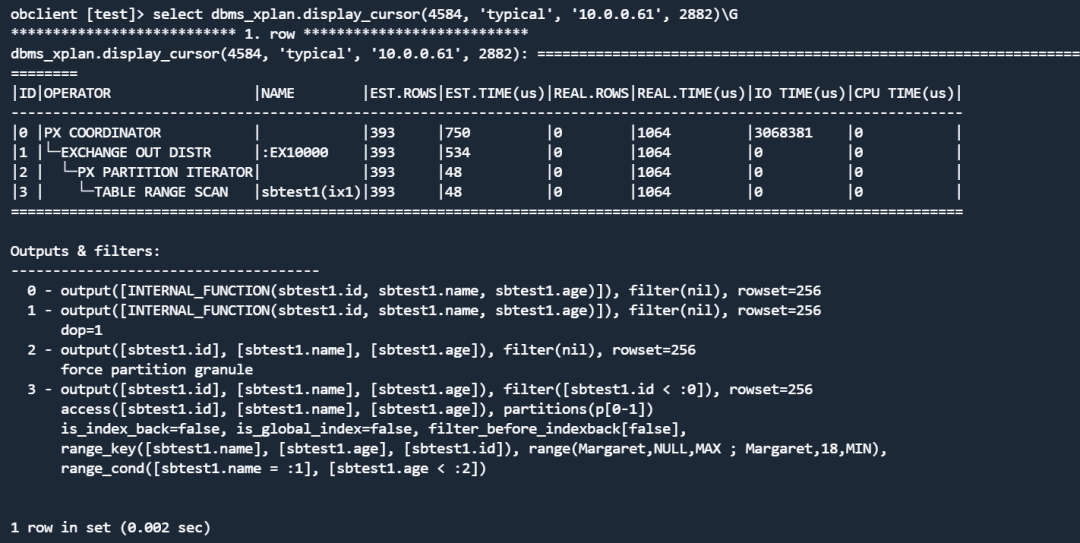Click the IO TIME(us) column header
Viewport: 1080px width, 543px height.
point(800,93)
